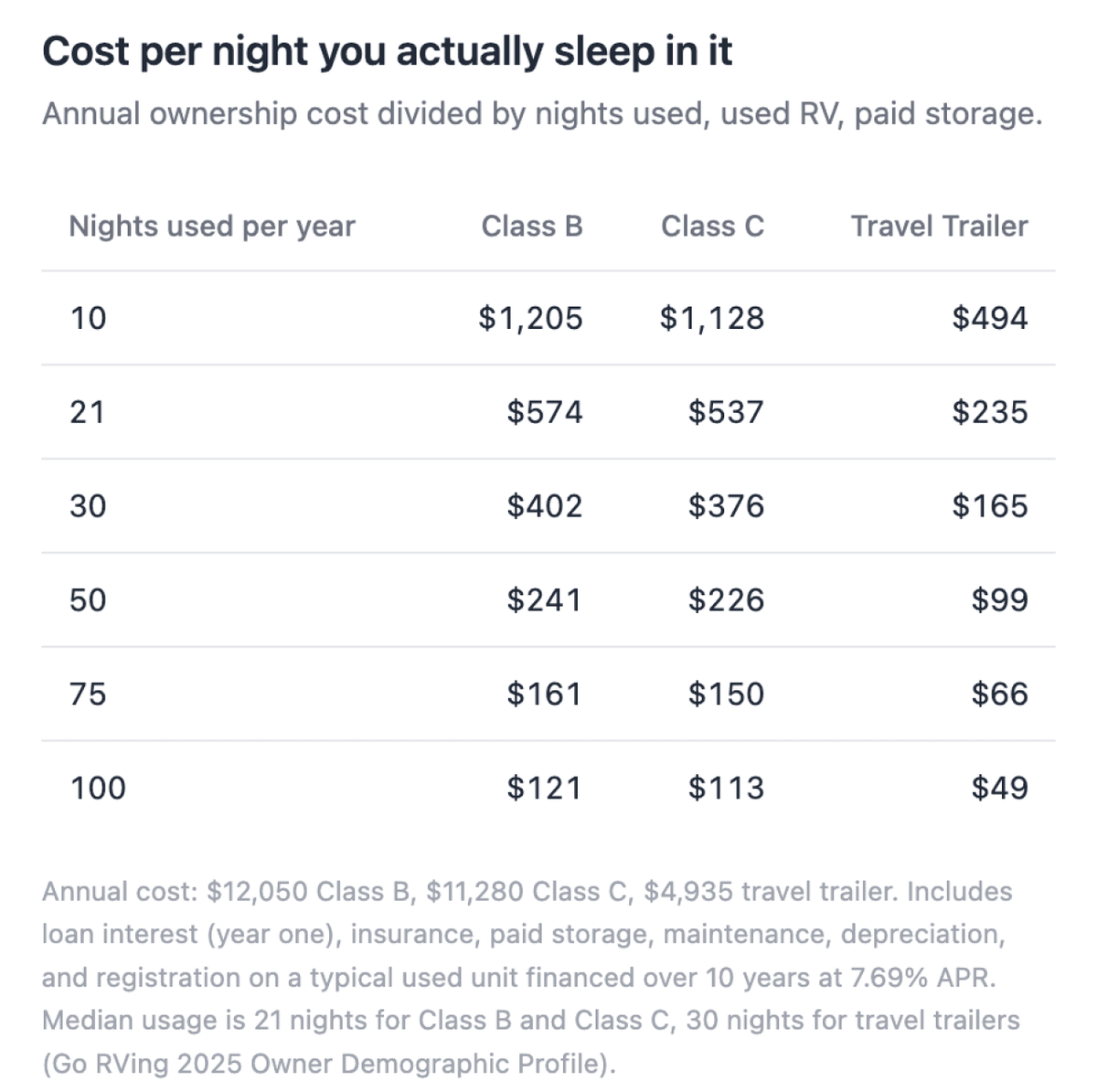
Task: Select the $241 Class B cell
Action: (544, 600)
